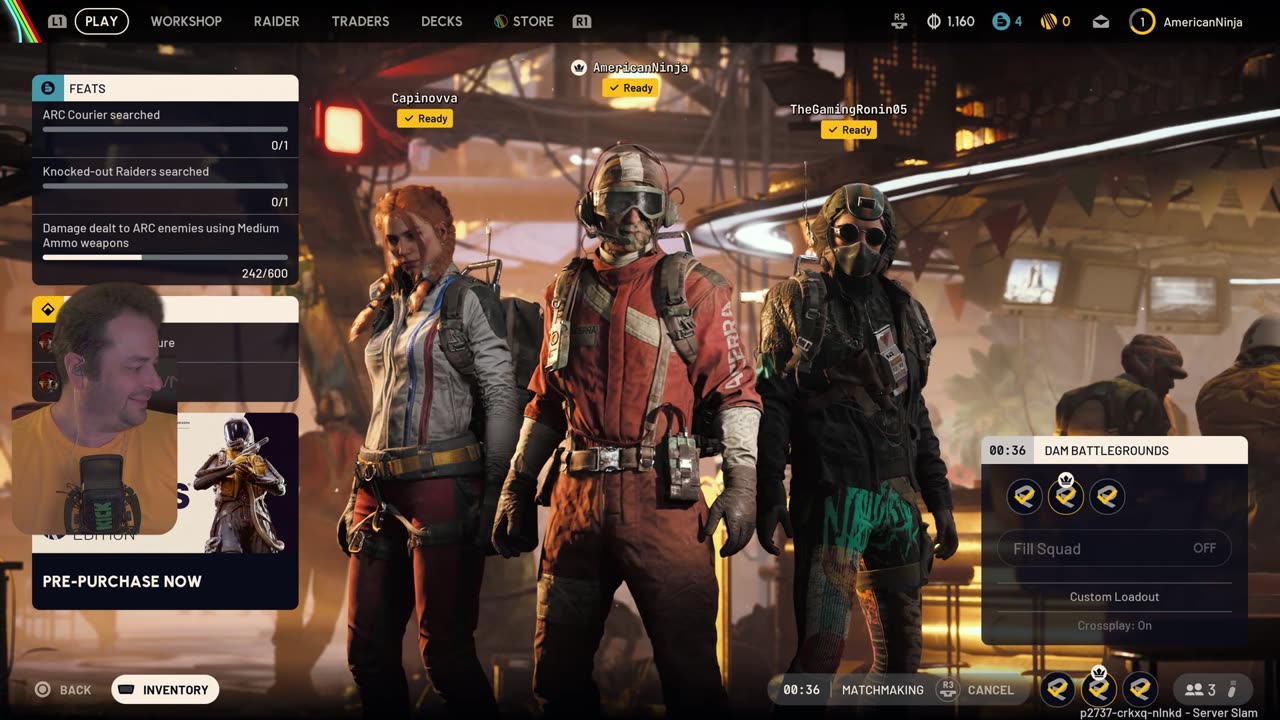The height and width of the screenshot is (720, 1280).
Task: Click first squad emblem in Dam Battlegrounds panel
Action: pyautogui.click(x=1024, y=496)
